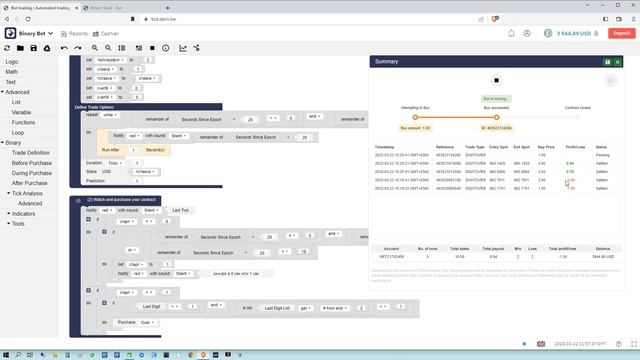
Task: Switch to the second browser tab
Action: [121, 8]
